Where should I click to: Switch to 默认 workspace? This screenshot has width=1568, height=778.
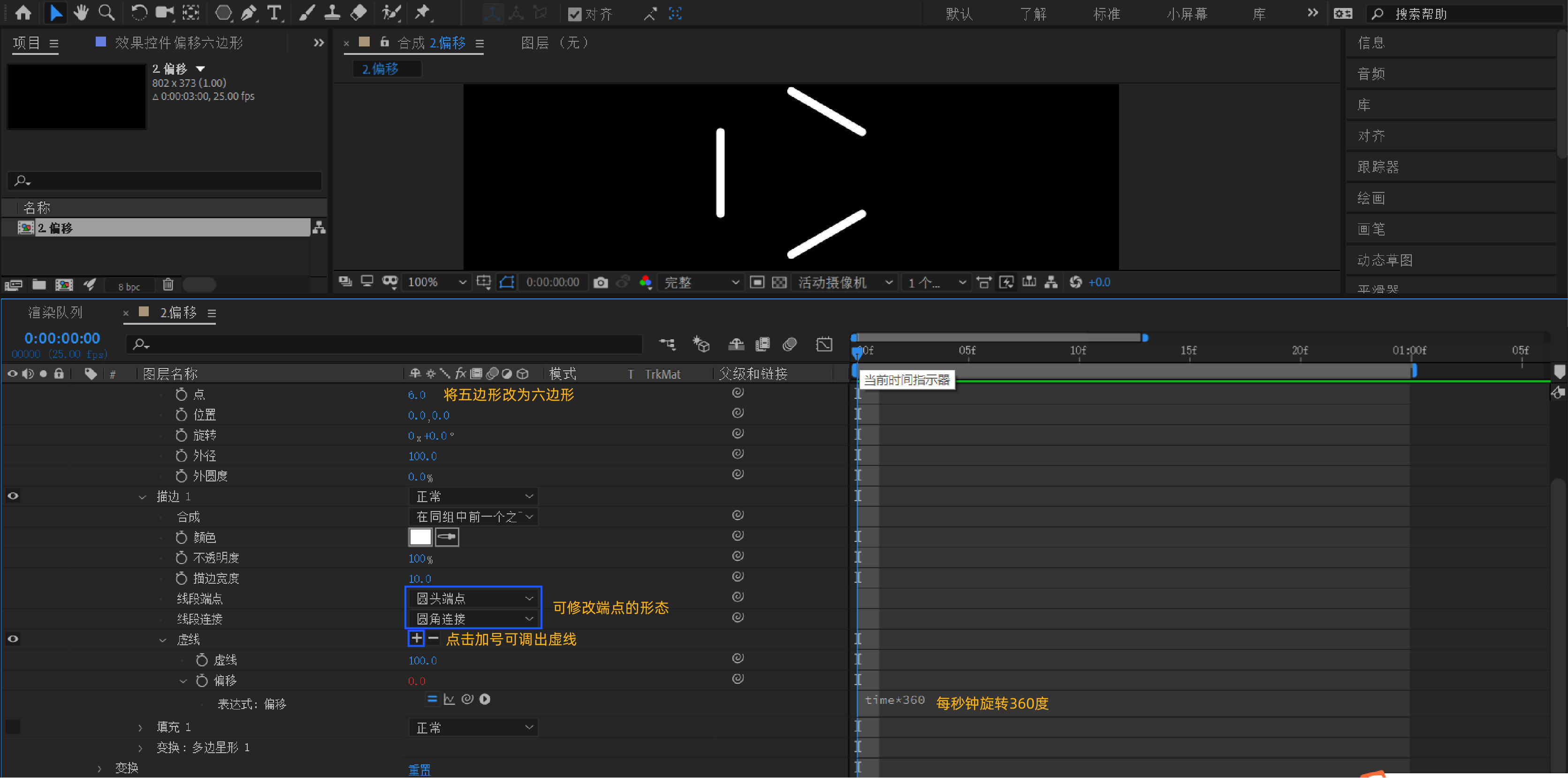pos(959,14)
